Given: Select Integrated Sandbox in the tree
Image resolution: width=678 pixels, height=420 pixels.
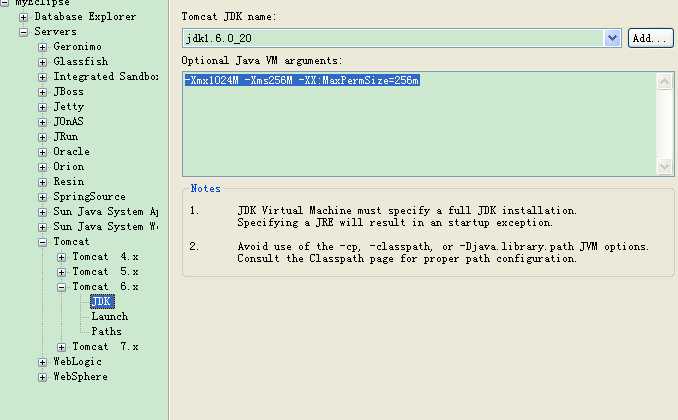Looking at the screenshot, I should pos(106,76).
